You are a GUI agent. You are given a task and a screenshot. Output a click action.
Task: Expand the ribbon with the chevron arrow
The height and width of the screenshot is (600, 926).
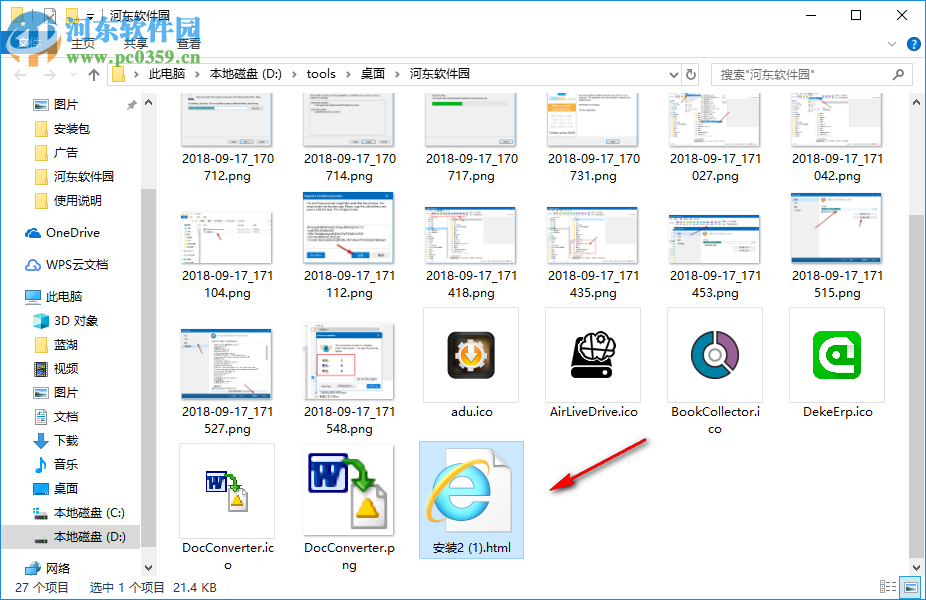890,44
